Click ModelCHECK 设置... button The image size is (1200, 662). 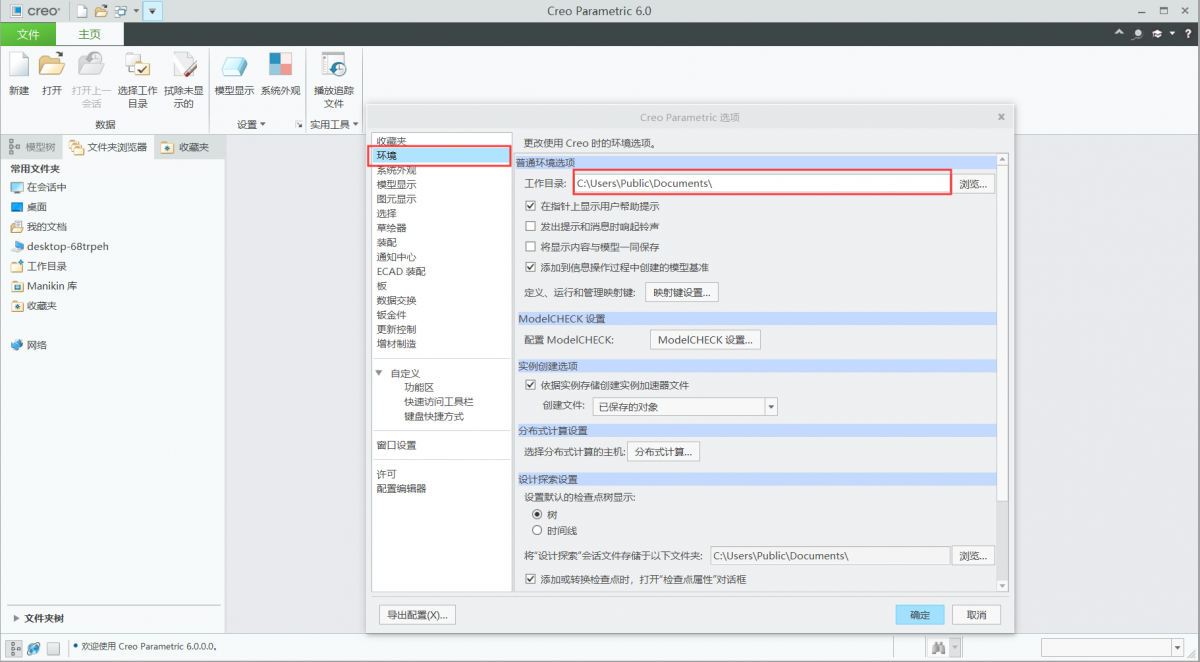click(x=705, y=340)
